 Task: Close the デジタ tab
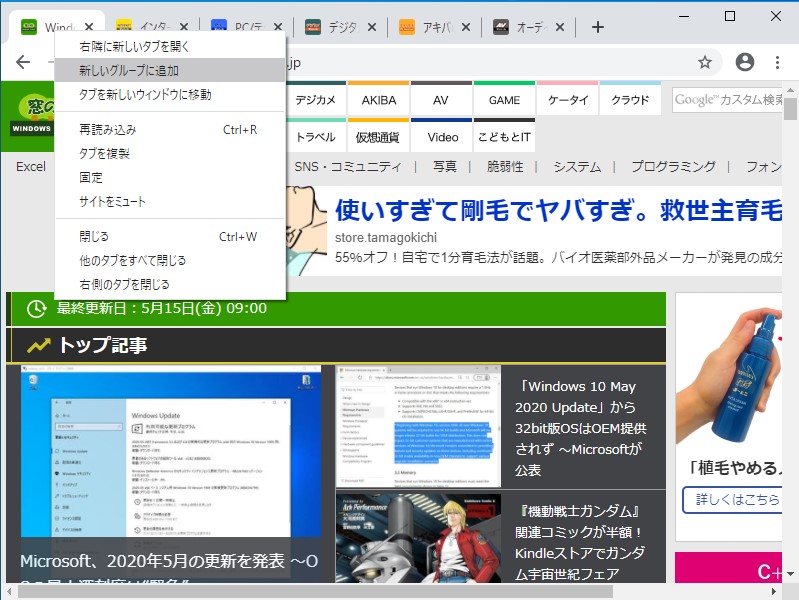(372, 27)
